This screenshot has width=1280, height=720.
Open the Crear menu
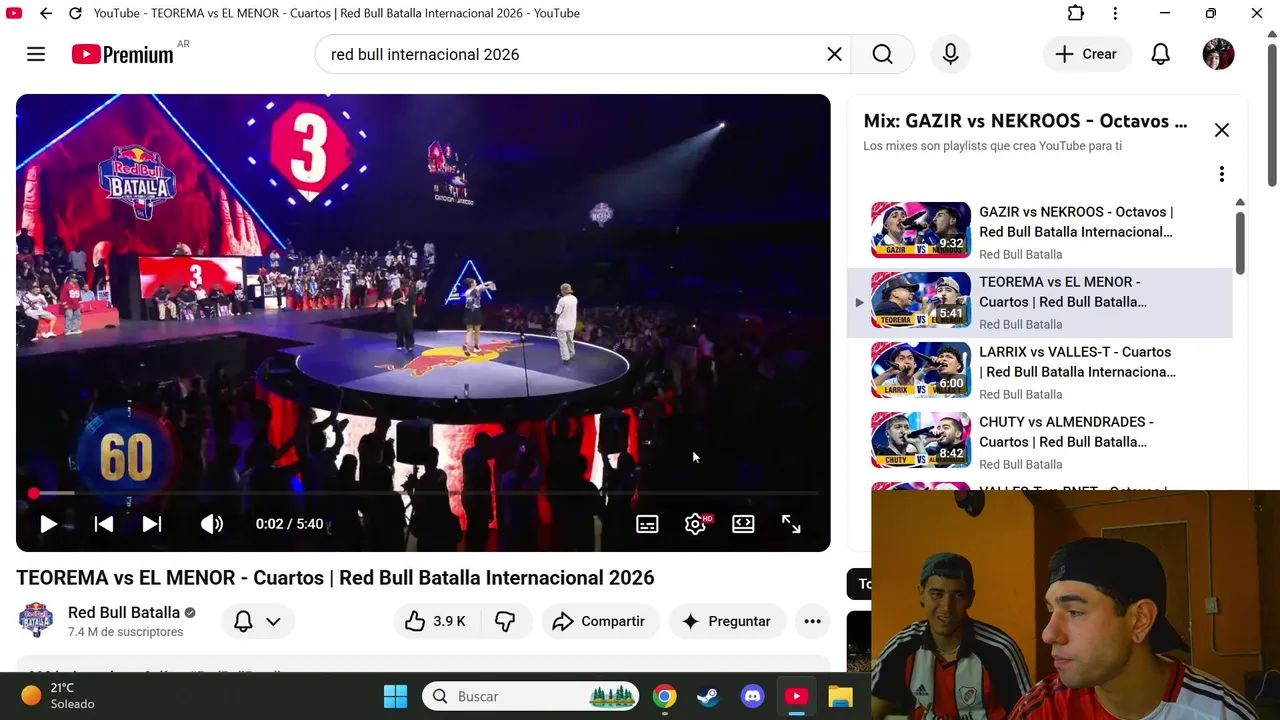click(1087, 54)
